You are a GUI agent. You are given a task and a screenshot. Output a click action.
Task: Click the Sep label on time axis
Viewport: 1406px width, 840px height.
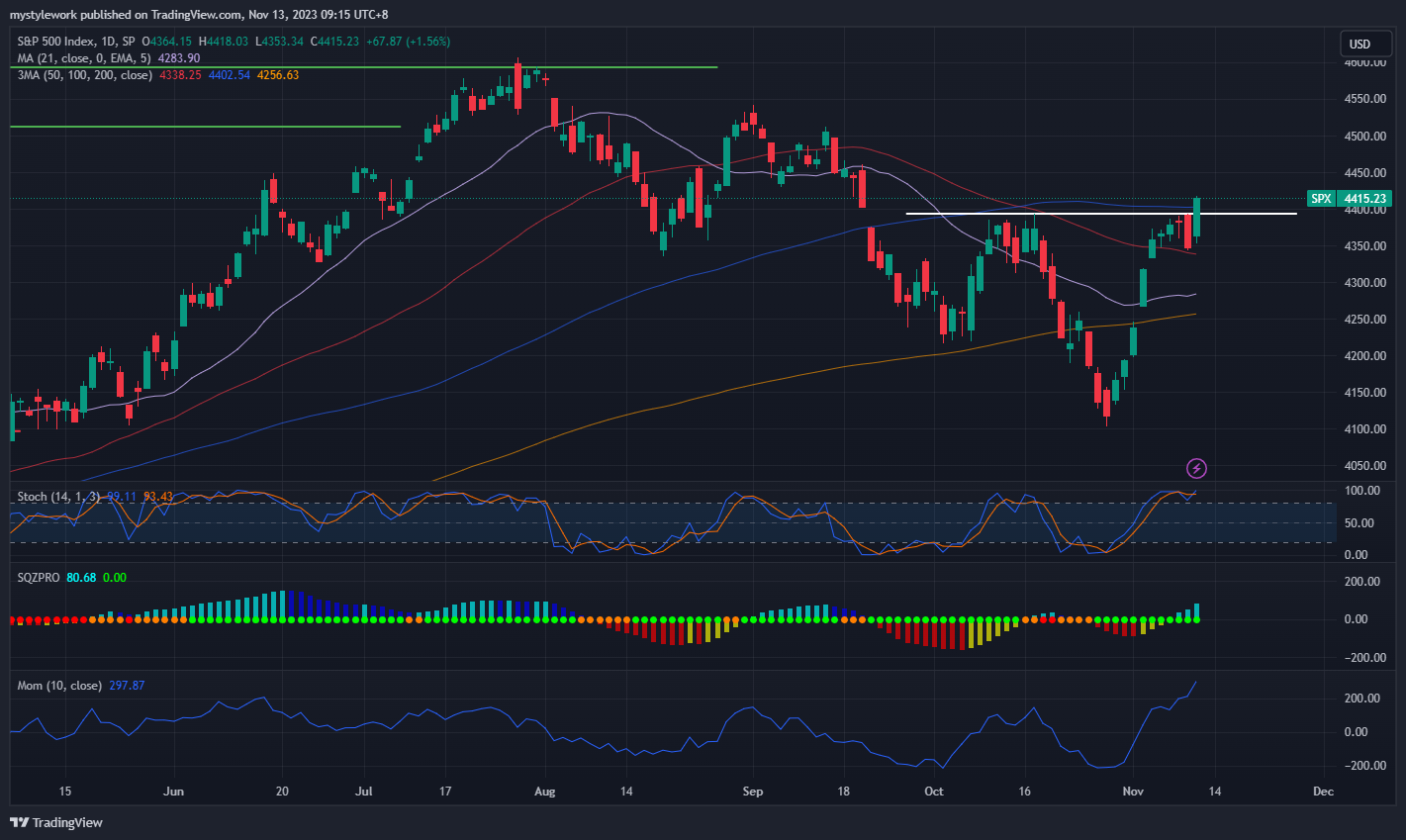[753, 792]
